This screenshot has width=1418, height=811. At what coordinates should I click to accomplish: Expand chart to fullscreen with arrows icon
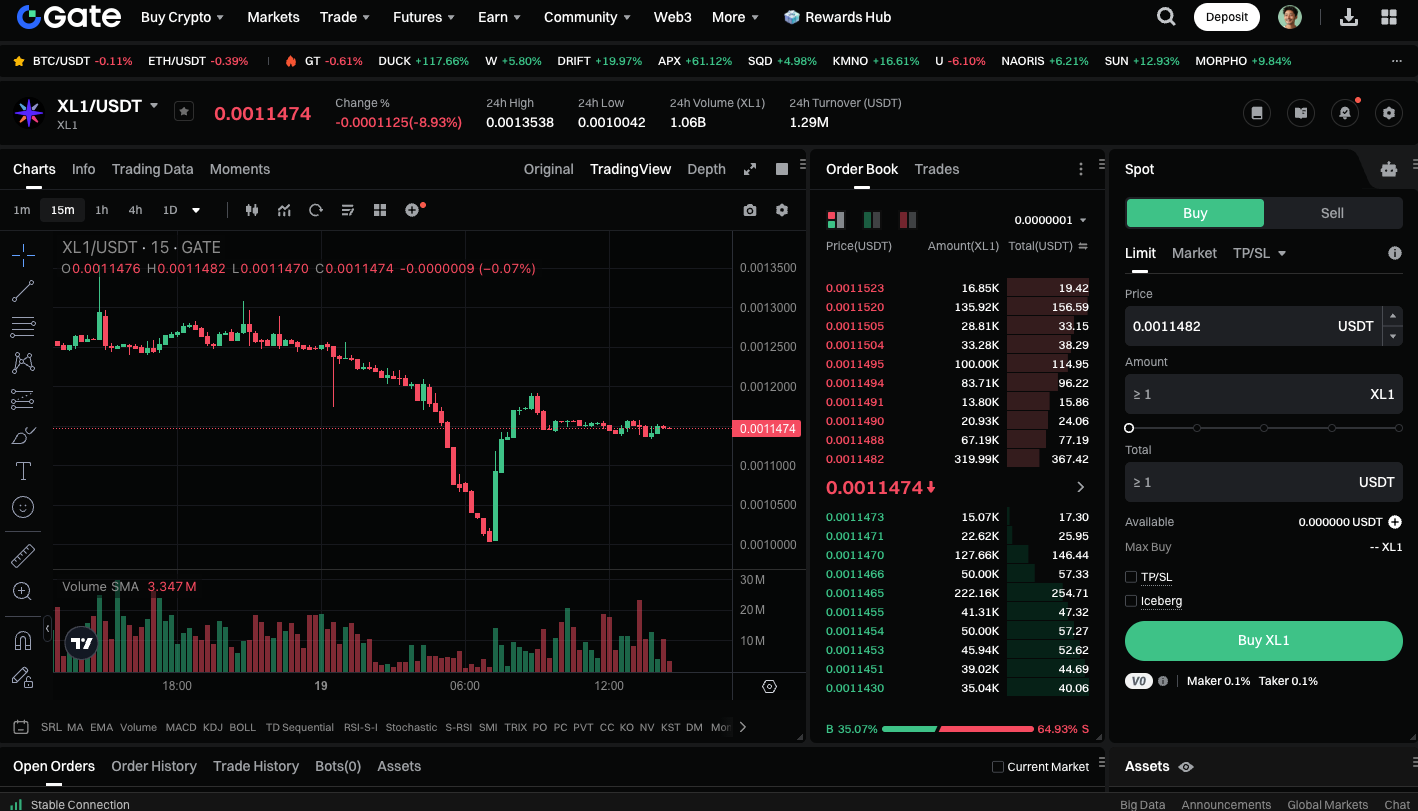click(x=750, y=169)
